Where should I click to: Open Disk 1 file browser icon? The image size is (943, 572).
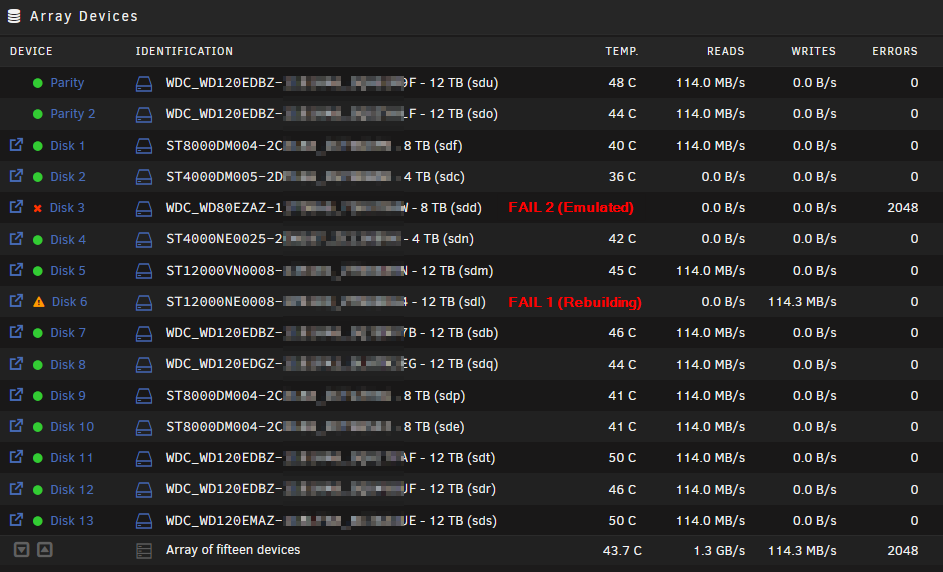[x=16, y=144]
